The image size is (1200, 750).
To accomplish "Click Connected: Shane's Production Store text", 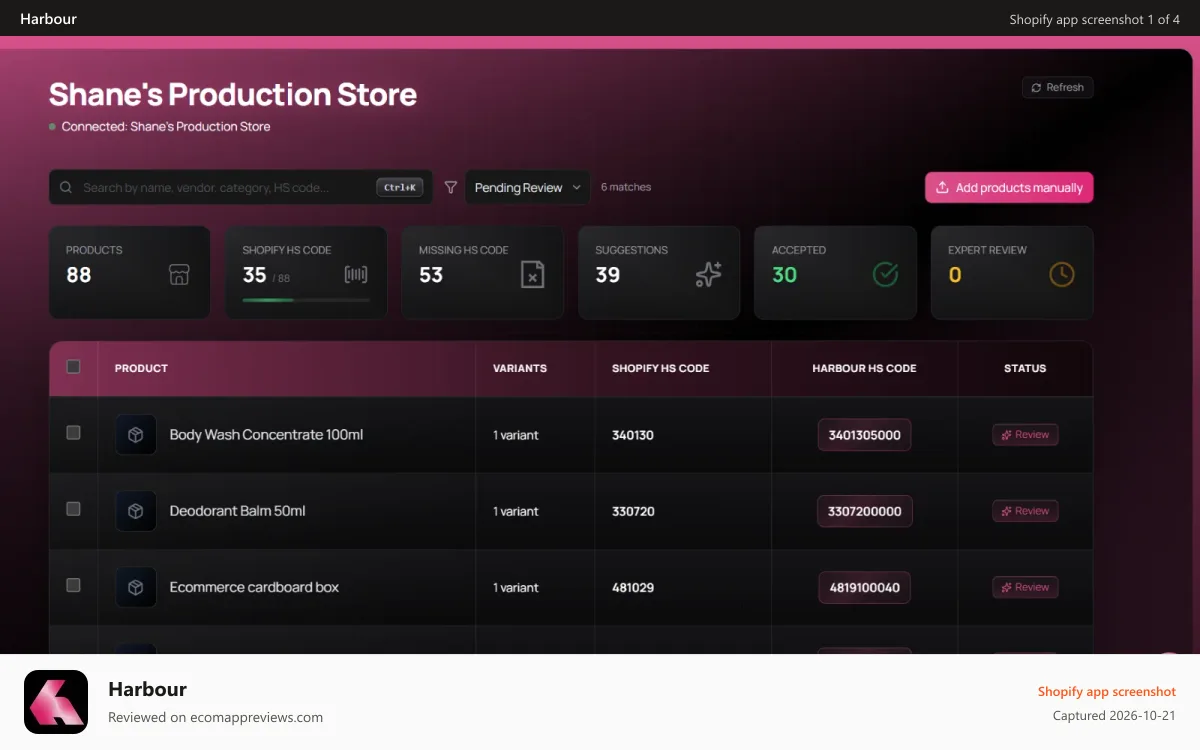I will (166, 127).
